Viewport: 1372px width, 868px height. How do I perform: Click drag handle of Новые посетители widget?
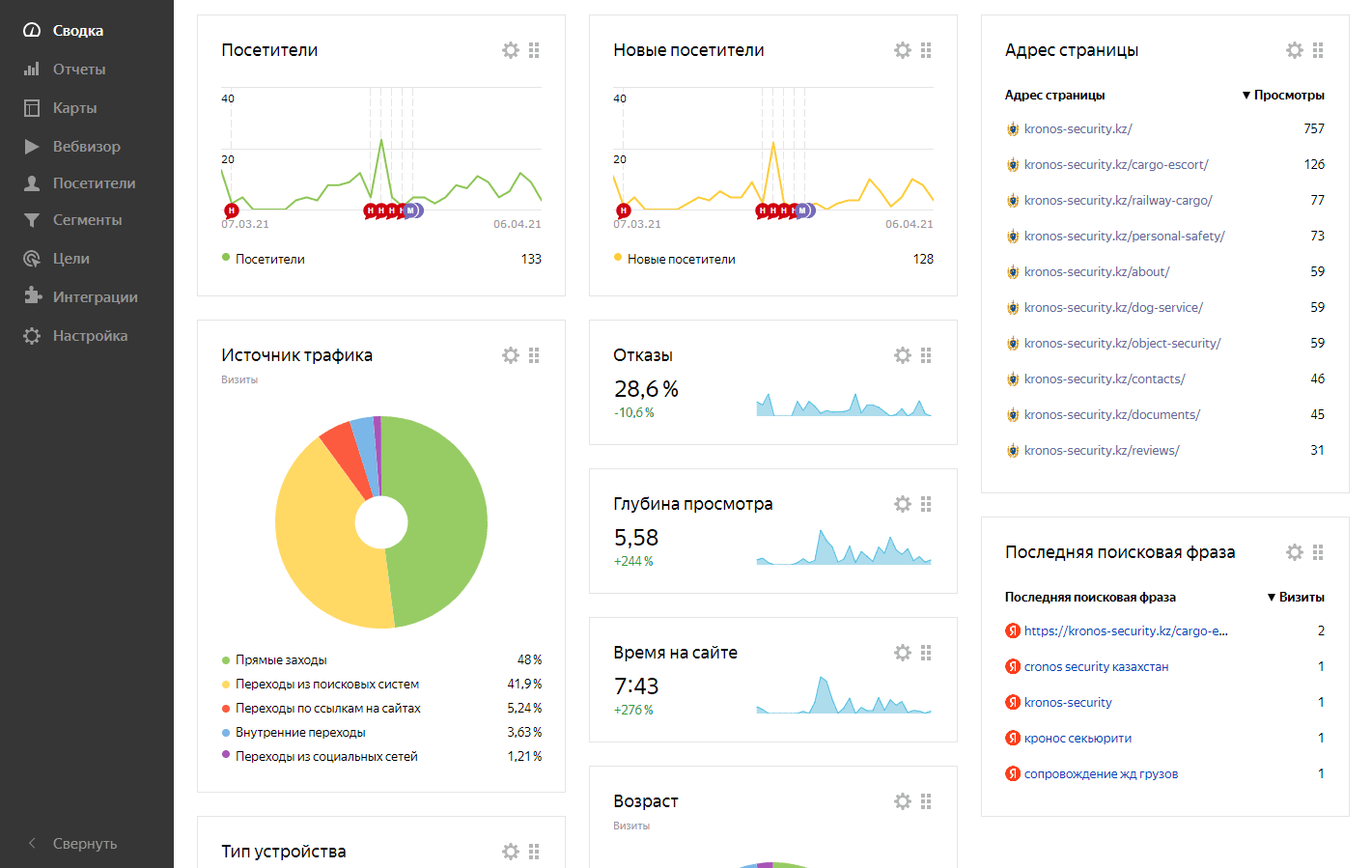[x=926, y=50]
